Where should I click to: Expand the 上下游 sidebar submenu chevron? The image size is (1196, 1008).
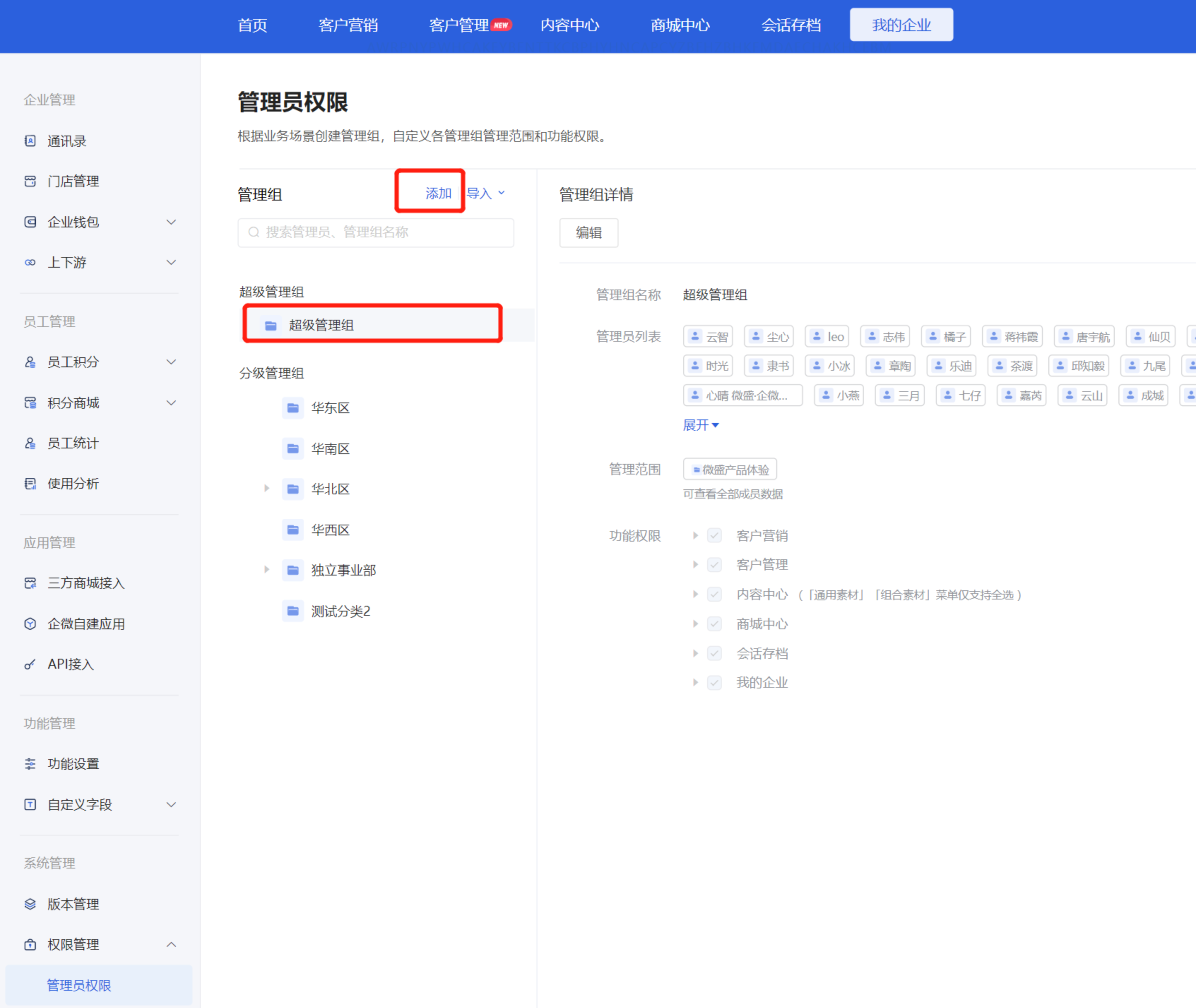(x=171, y=262)
